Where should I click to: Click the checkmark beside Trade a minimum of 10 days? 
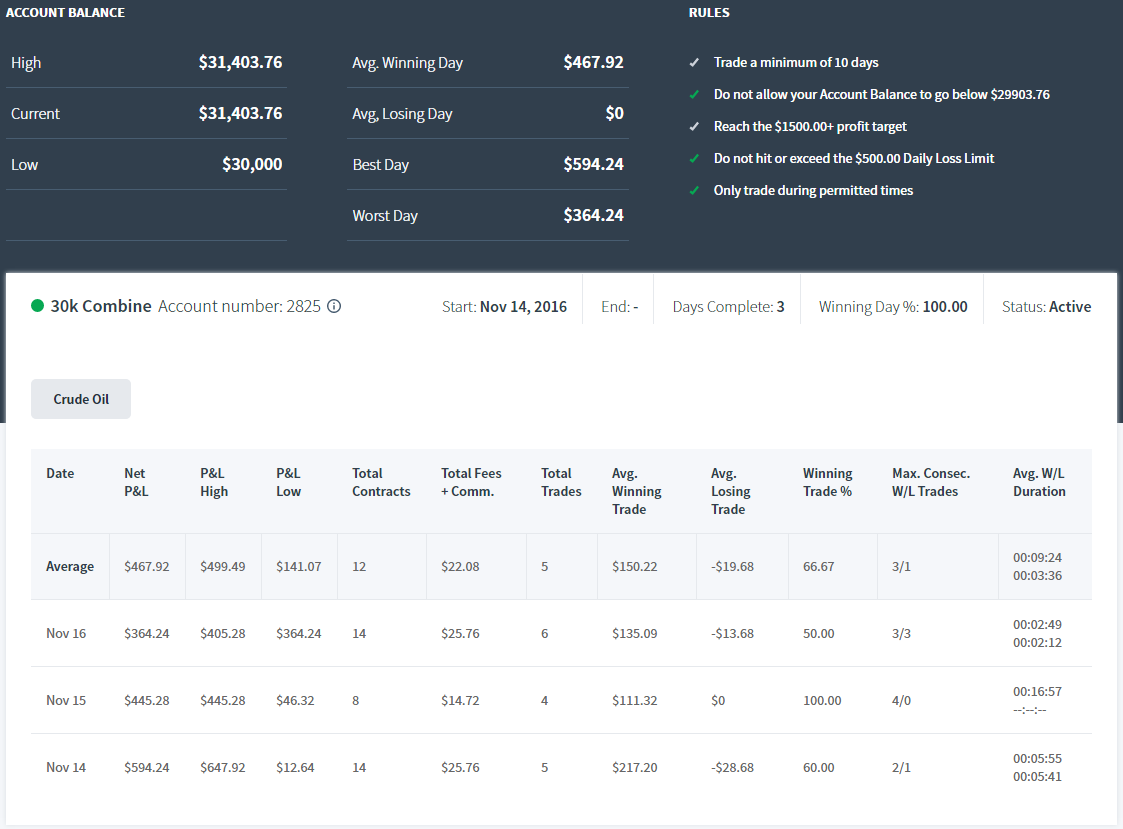[x=694, y=62]
